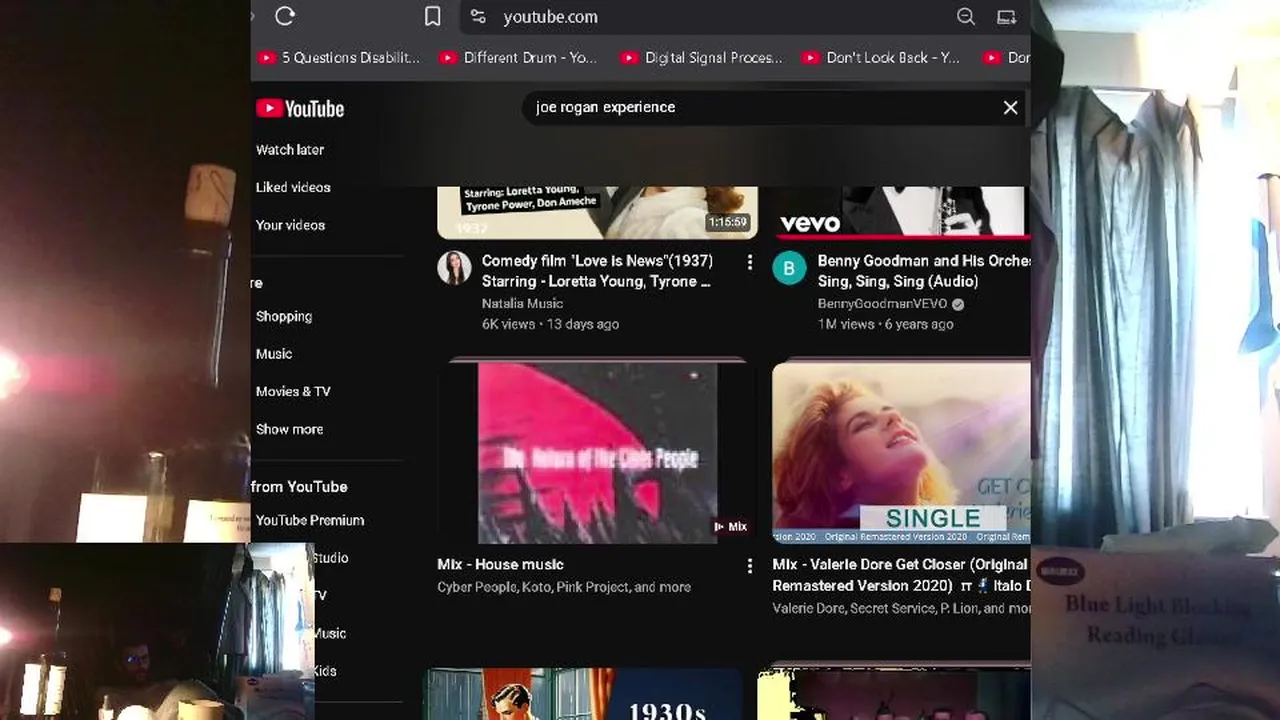Play 'Love is News' video thumbnail
The width and height of the screenshot is (1280, 720).
tap(597, 212)
